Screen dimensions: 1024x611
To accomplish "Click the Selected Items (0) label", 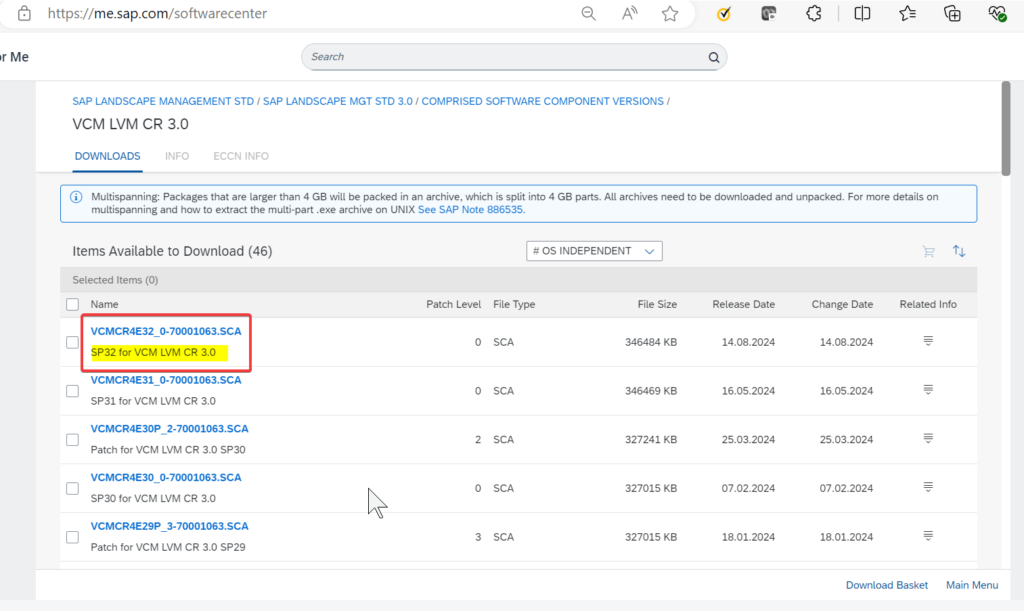I will 115,280.
